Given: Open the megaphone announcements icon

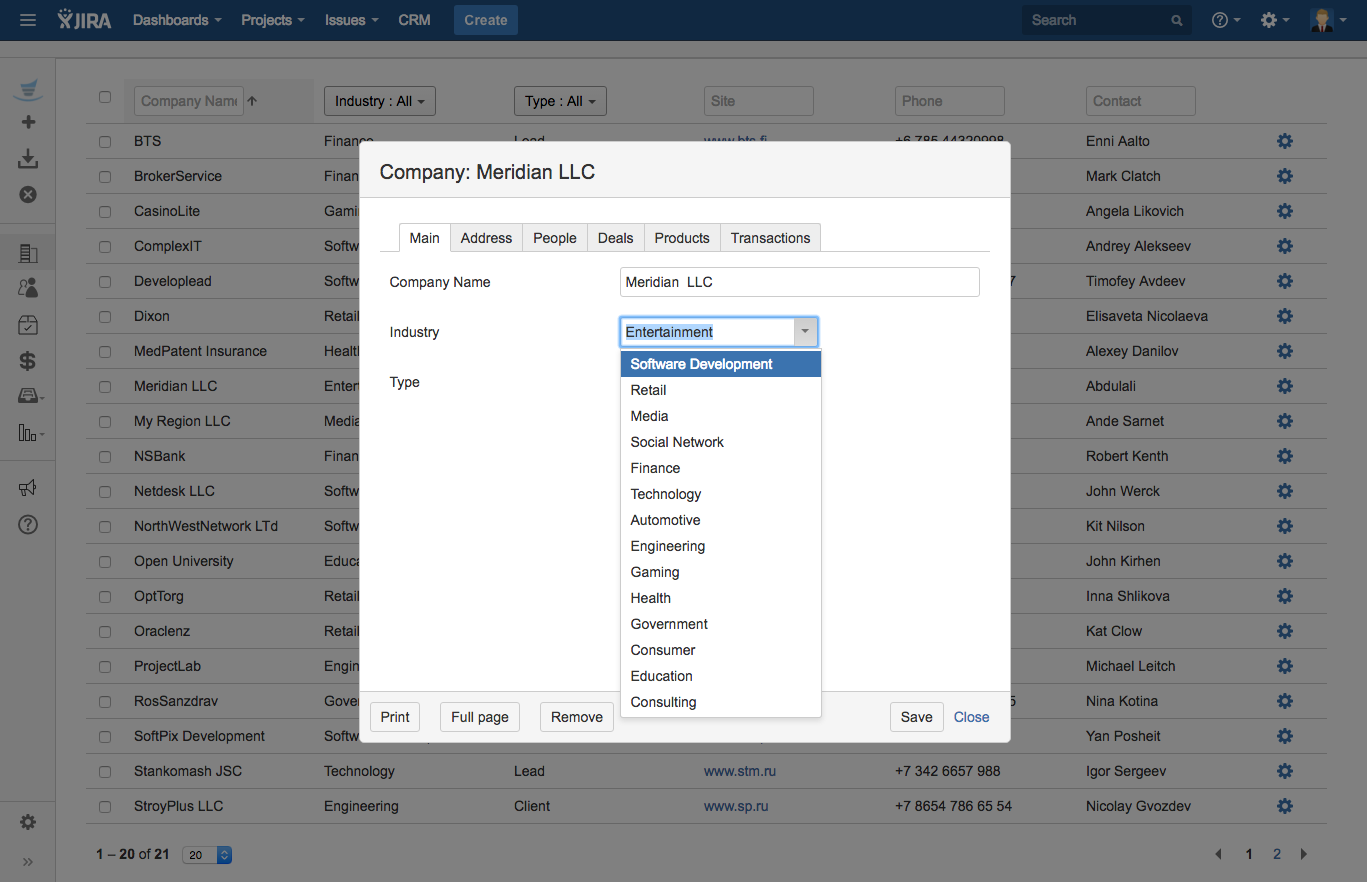Looking at the screenshot, I should click(x=28, y=488).
